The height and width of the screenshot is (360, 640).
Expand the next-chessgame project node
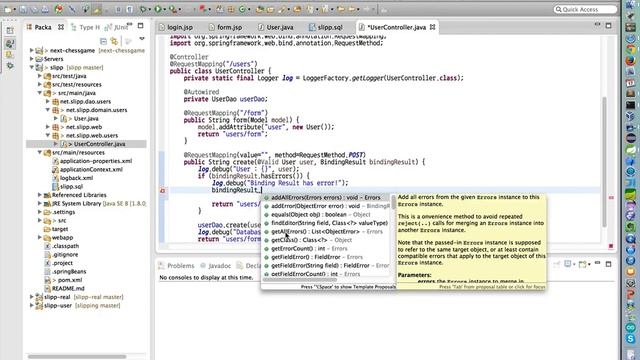31,50
